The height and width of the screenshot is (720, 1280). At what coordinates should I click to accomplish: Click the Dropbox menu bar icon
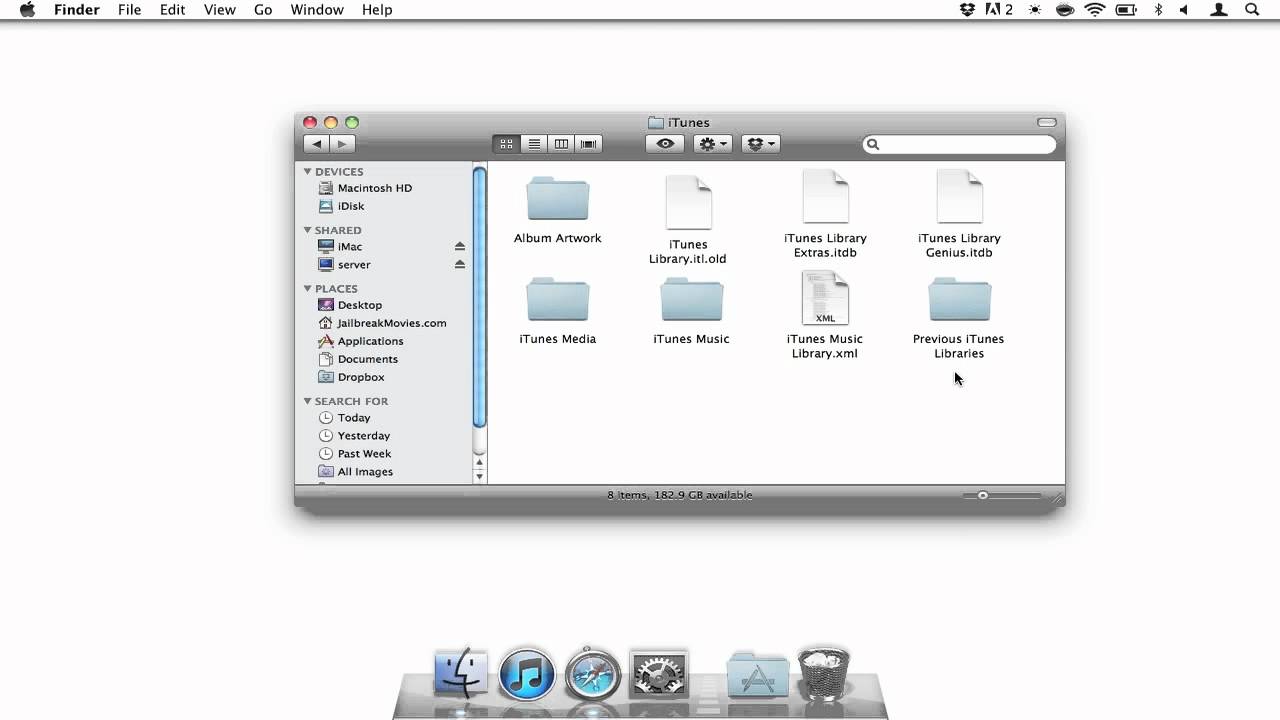click(967, 10)
